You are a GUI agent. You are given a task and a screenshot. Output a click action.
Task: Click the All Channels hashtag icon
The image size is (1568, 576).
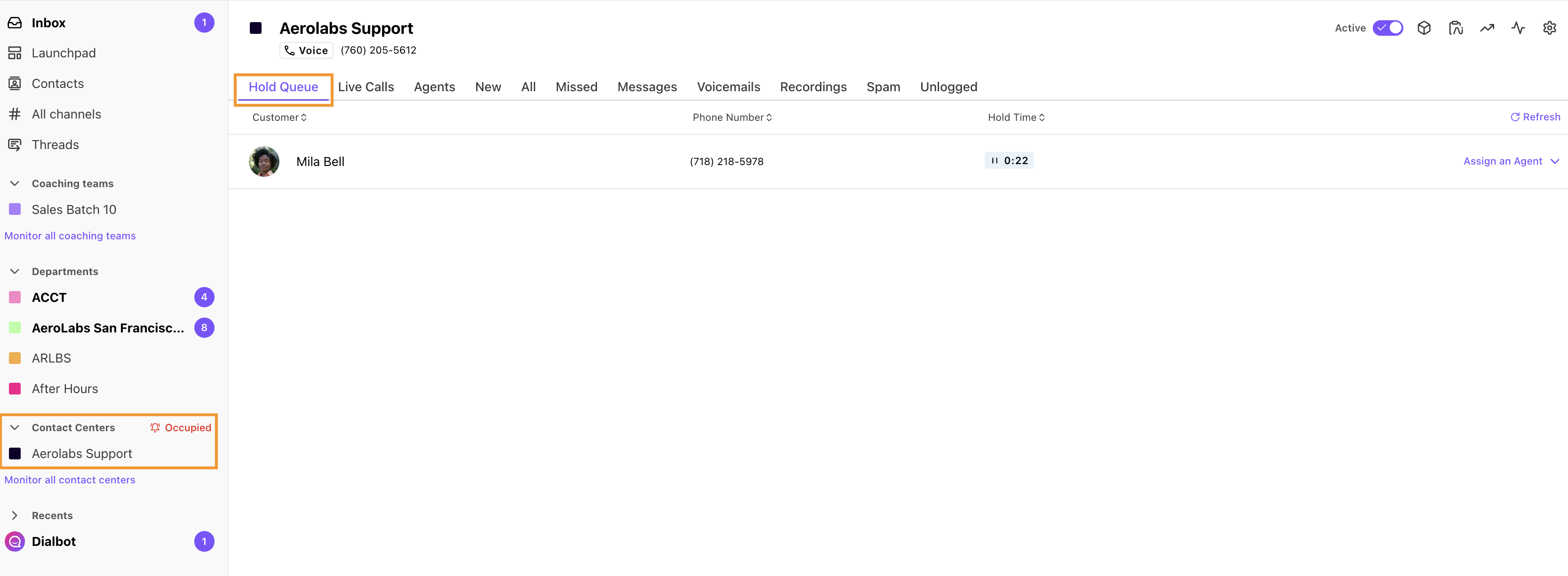pyautogui.click(x=16, y=113)
